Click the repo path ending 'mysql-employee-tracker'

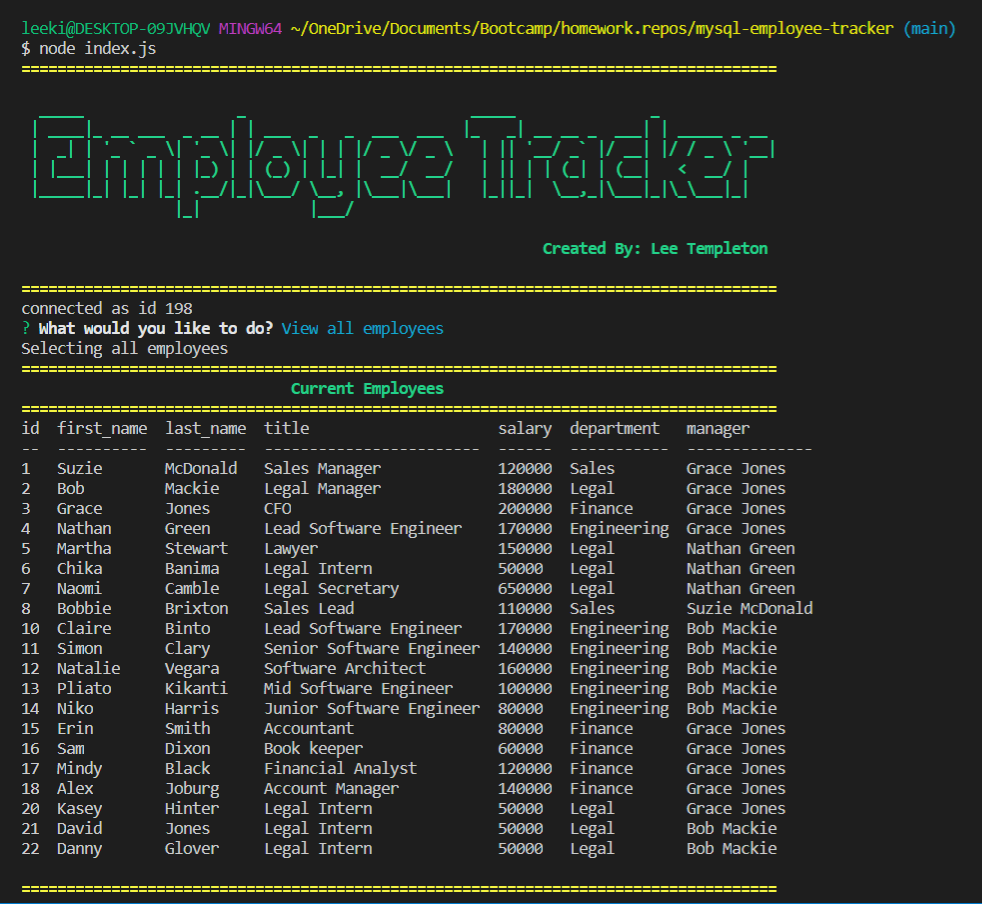pos(592,29)
